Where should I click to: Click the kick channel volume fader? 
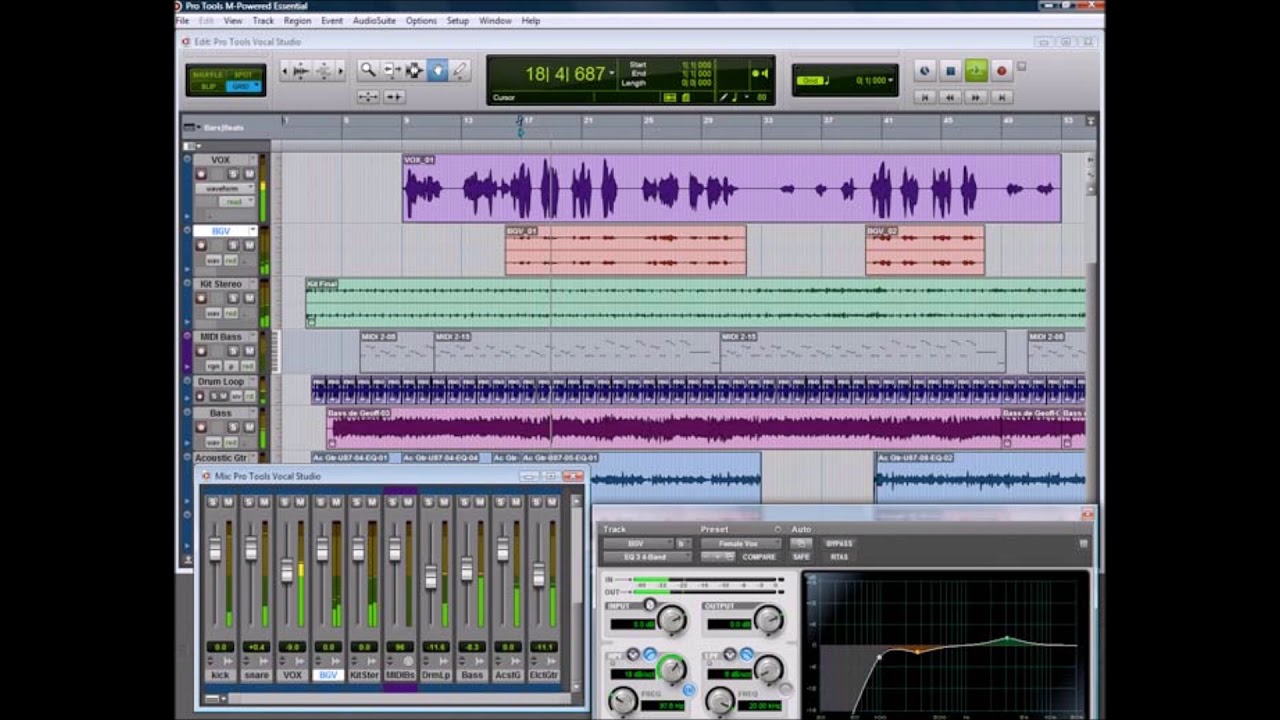(x=214, y=549)
